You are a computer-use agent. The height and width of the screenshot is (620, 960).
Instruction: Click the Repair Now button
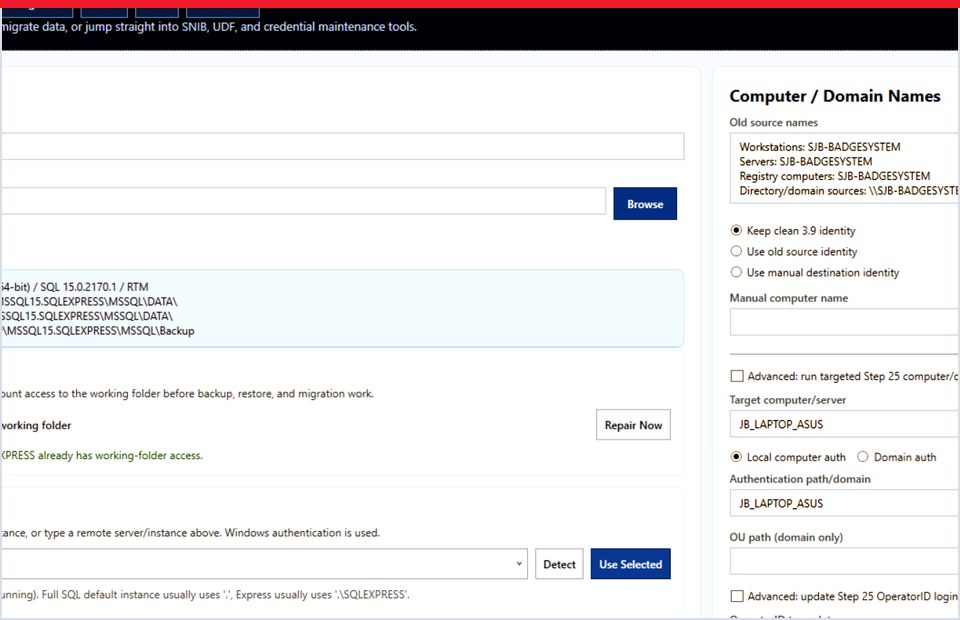click(633, 425)
